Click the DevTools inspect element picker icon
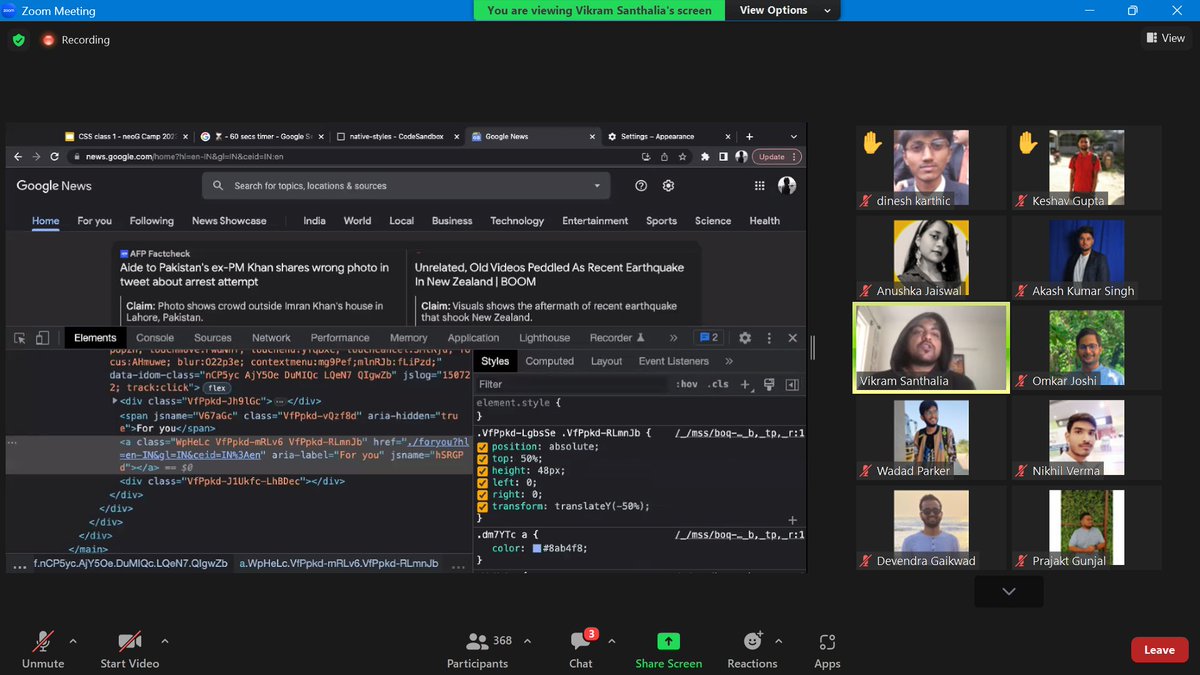Viewport: 1200px width, 675px height. 19,338
